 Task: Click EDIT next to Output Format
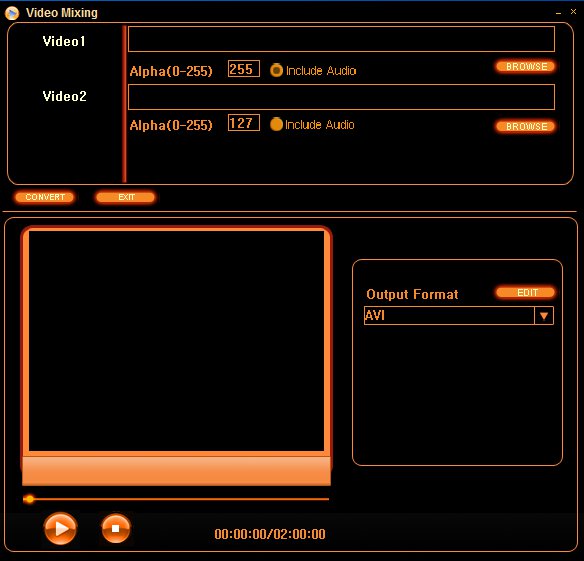[526, 292]
